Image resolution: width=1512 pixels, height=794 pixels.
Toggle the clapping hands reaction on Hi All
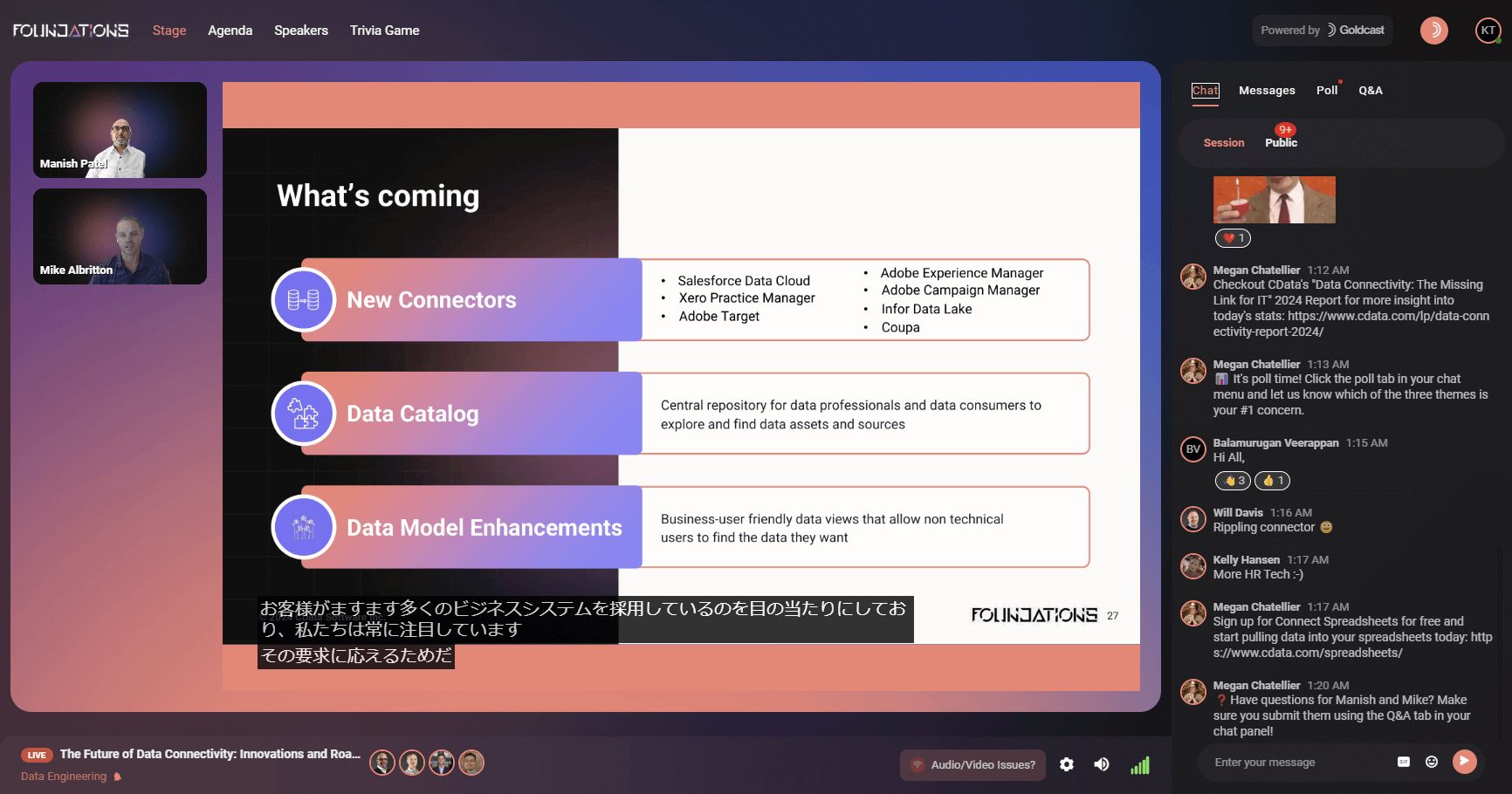pos(1233,481)
